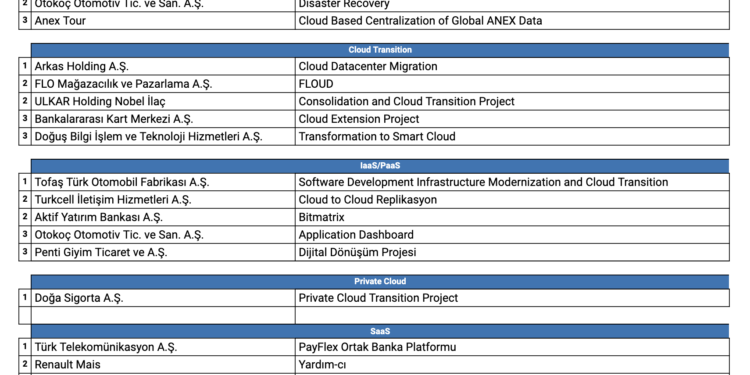Select the Anex Tour company cell

(163, 21)
